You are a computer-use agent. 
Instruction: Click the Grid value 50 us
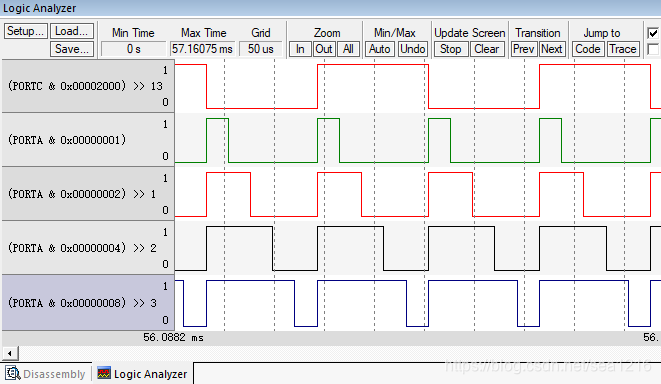coord(261,49)
